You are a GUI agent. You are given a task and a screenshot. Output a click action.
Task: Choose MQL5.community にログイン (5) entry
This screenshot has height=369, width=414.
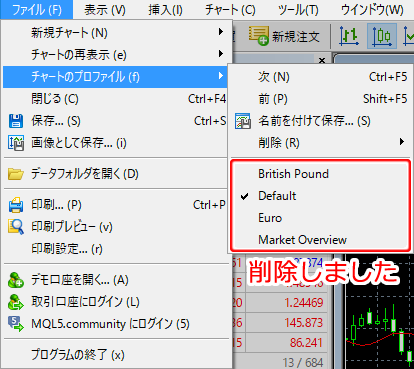click(x=115, y=324)
